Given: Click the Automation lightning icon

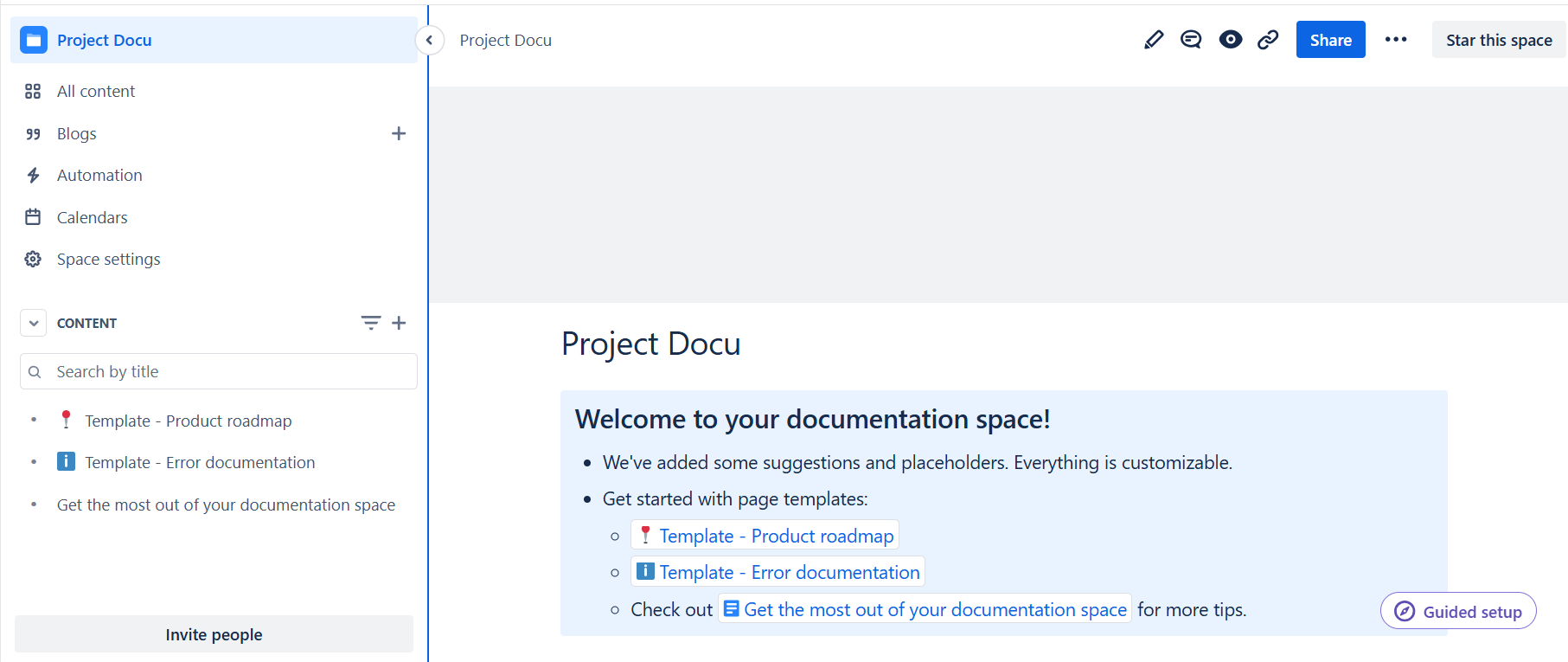Looking at the screenshot, I should (33, 175).
